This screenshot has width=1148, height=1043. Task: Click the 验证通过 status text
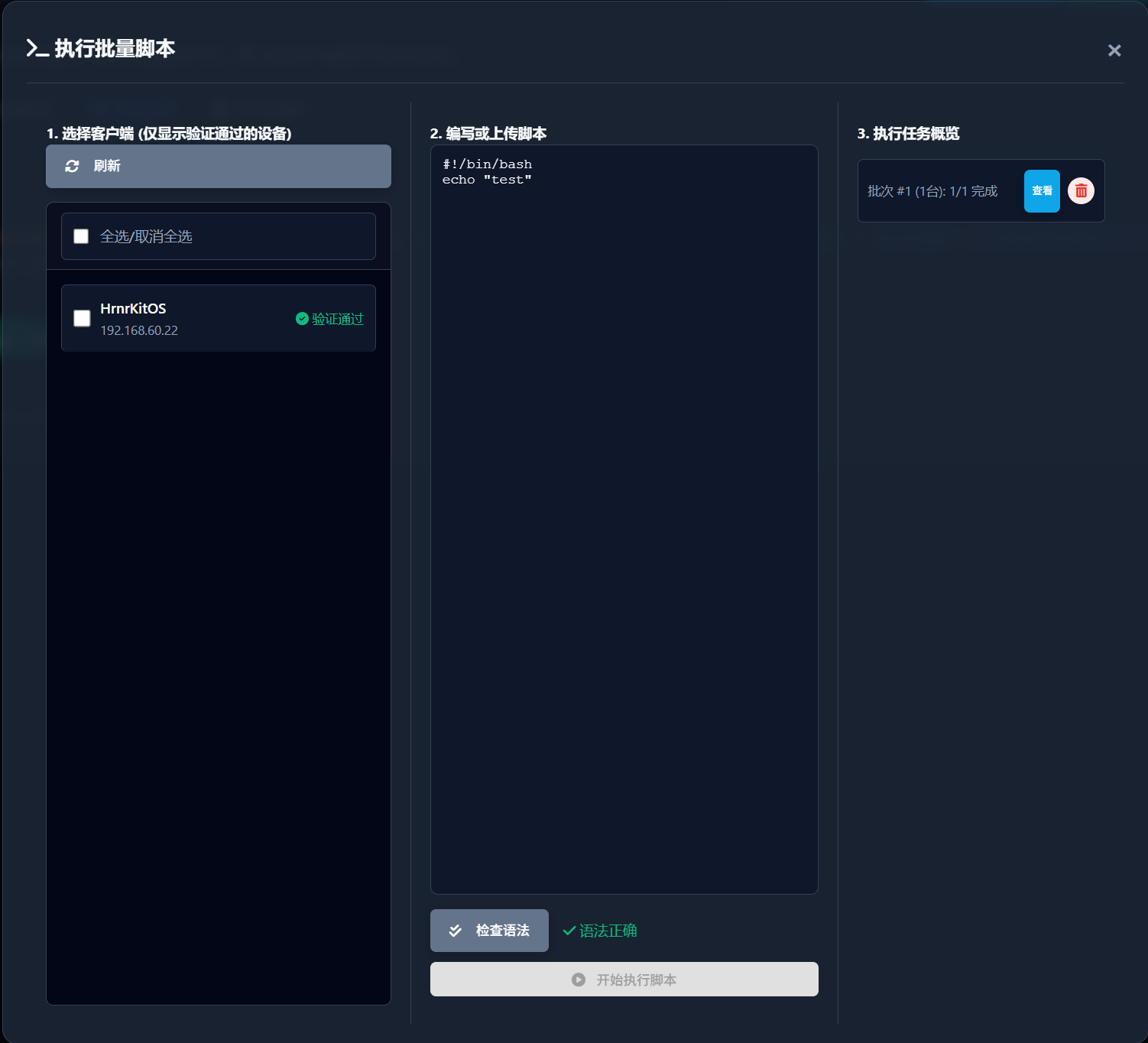click(338, 319)
